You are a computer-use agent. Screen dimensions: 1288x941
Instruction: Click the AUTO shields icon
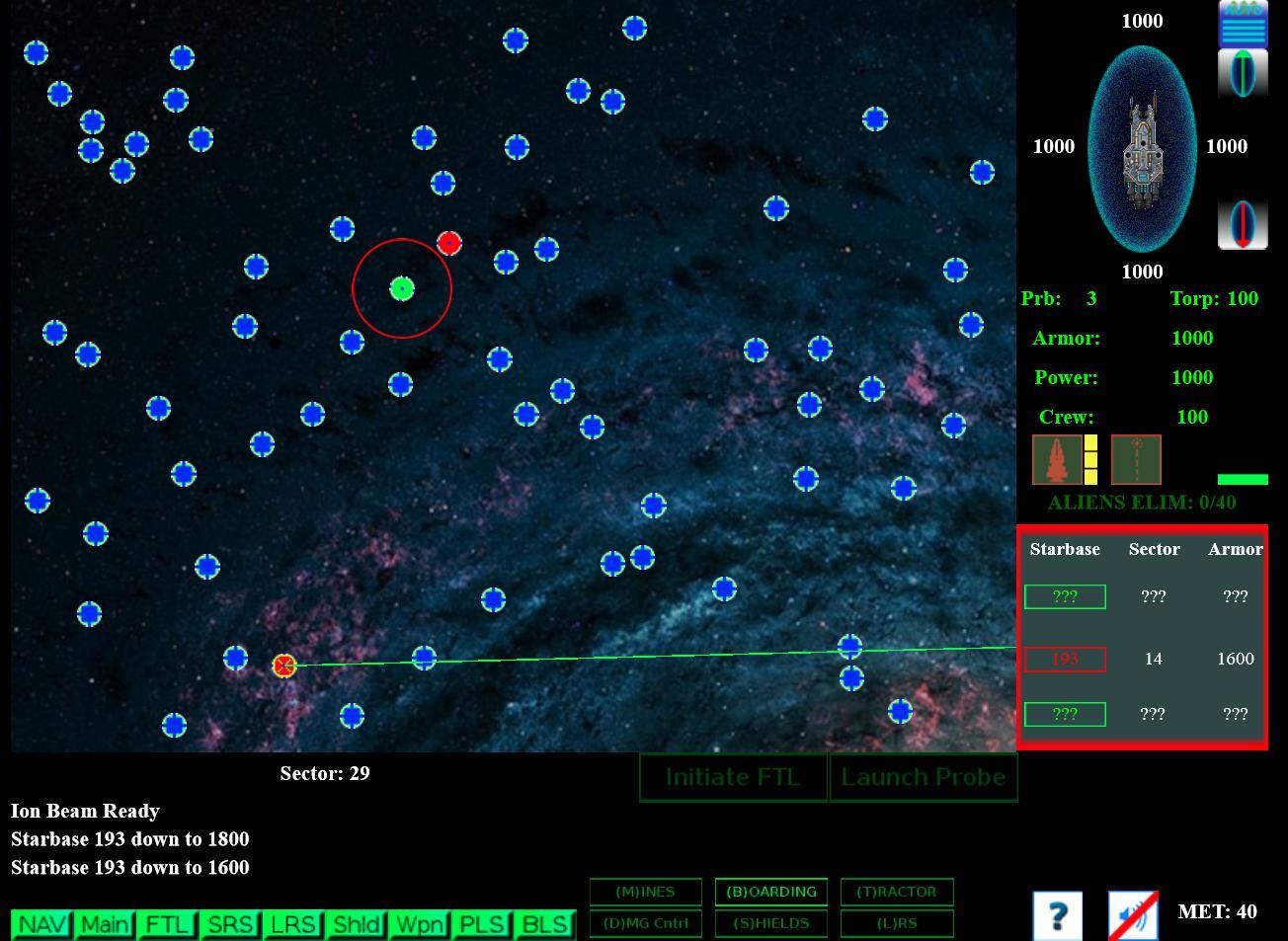coord(1243,24)
